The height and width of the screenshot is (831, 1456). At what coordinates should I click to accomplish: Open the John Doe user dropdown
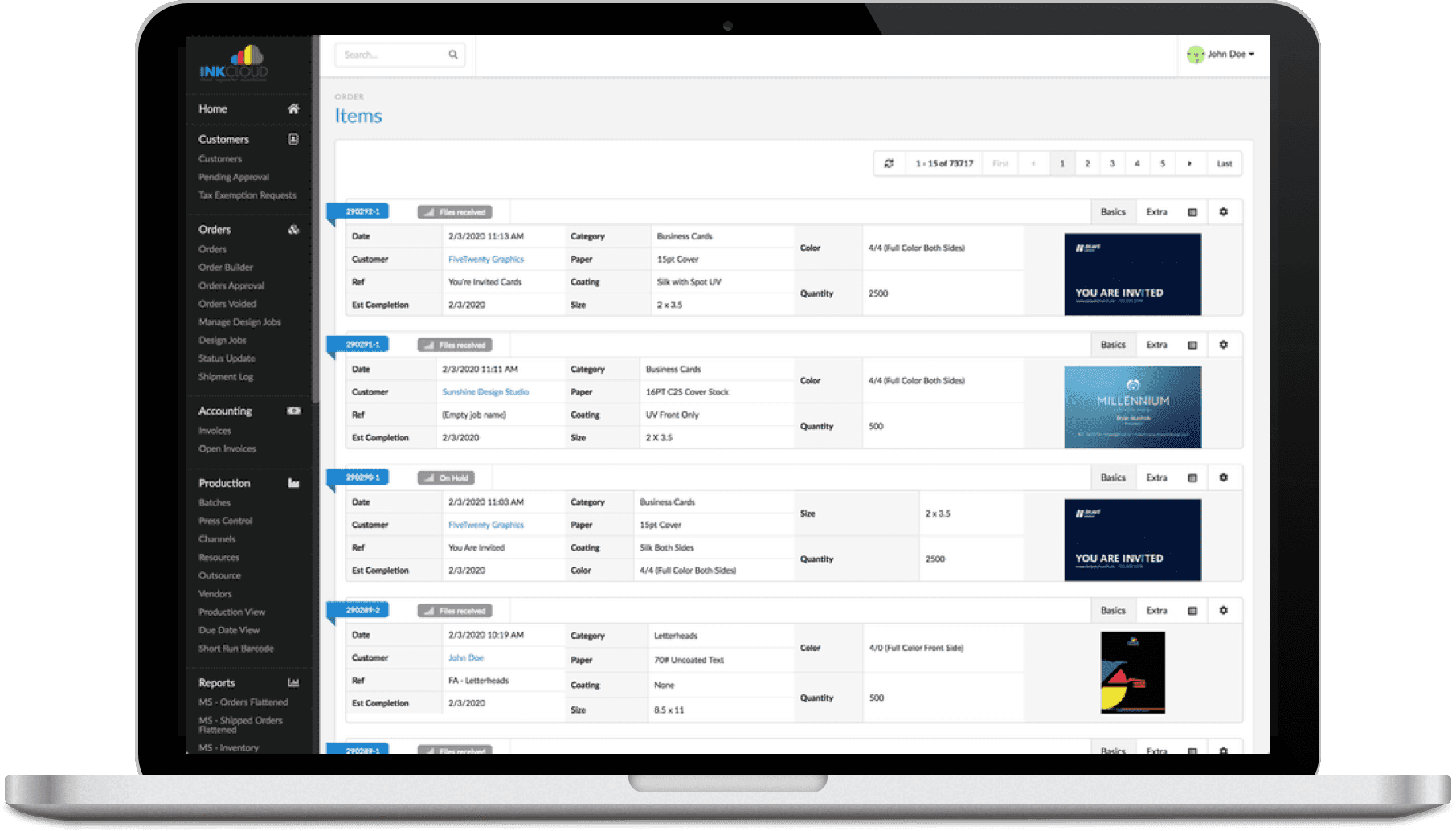1221,55
